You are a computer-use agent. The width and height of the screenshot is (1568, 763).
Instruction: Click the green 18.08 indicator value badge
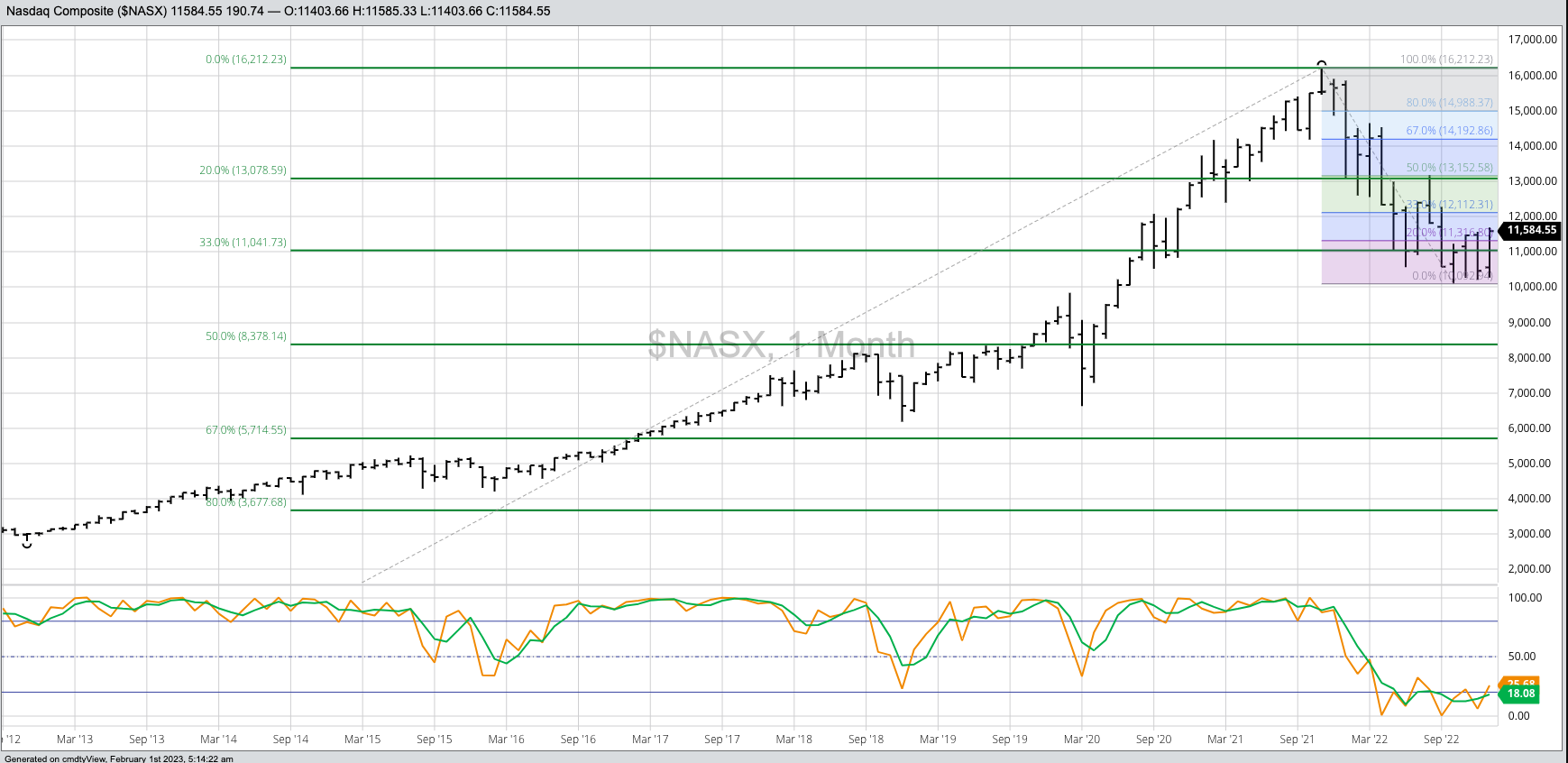[1521, 694]
